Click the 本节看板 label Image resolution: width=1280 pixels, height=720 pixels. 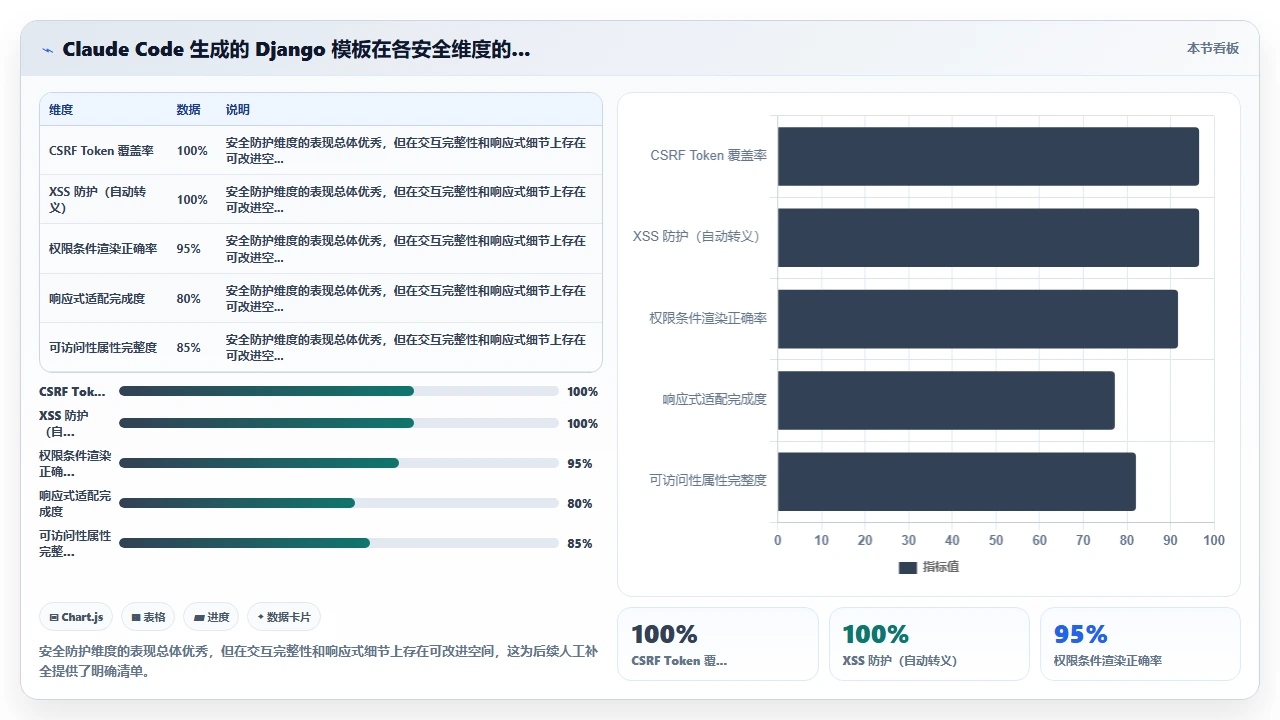click(1213, 48)
